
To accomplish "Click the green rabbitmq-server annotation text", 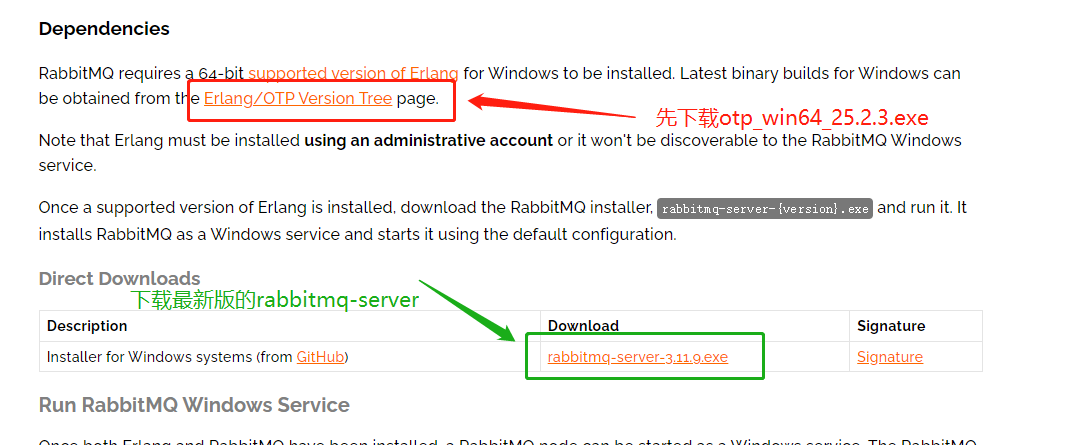I will (x=275, y=300).
